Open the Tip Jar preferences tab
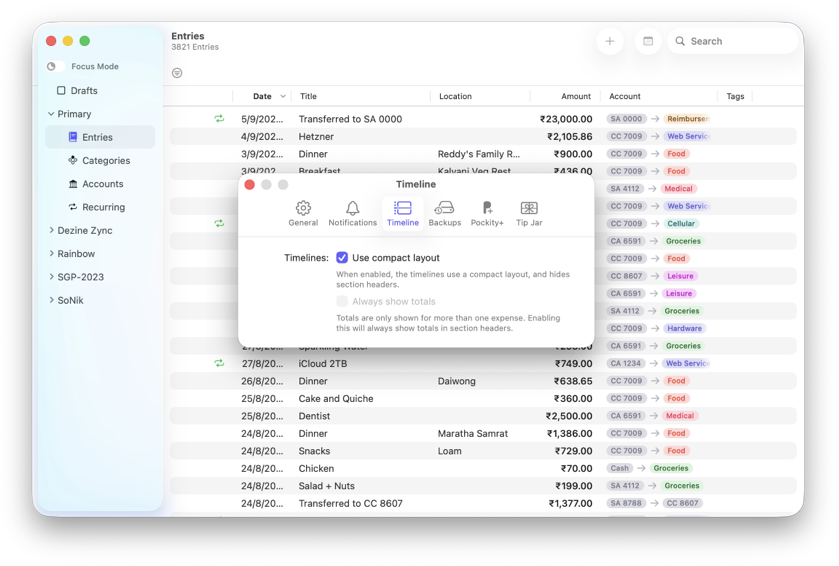839x566 pixels. [529, 213]
